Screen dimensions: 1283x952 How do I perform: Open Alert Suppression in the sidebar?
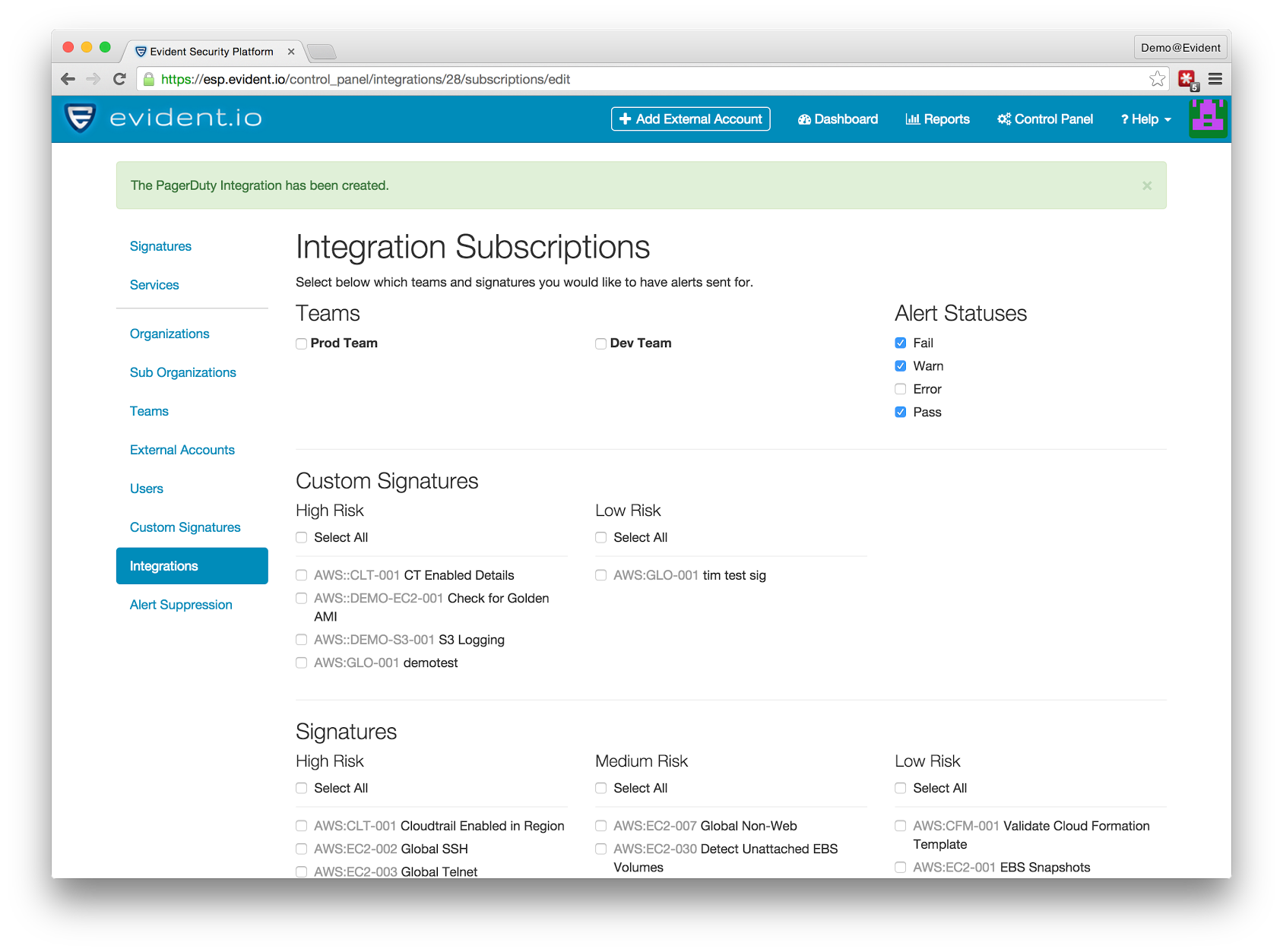pos(181,605)
